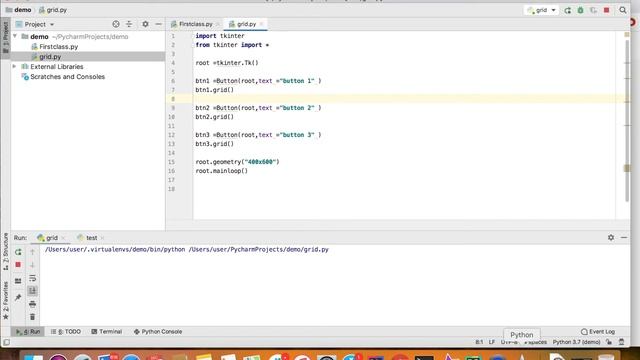This screenshot has width=640, height=360.
Task: Stop the running program from top toolbar
Action: [x=607, y=10]
